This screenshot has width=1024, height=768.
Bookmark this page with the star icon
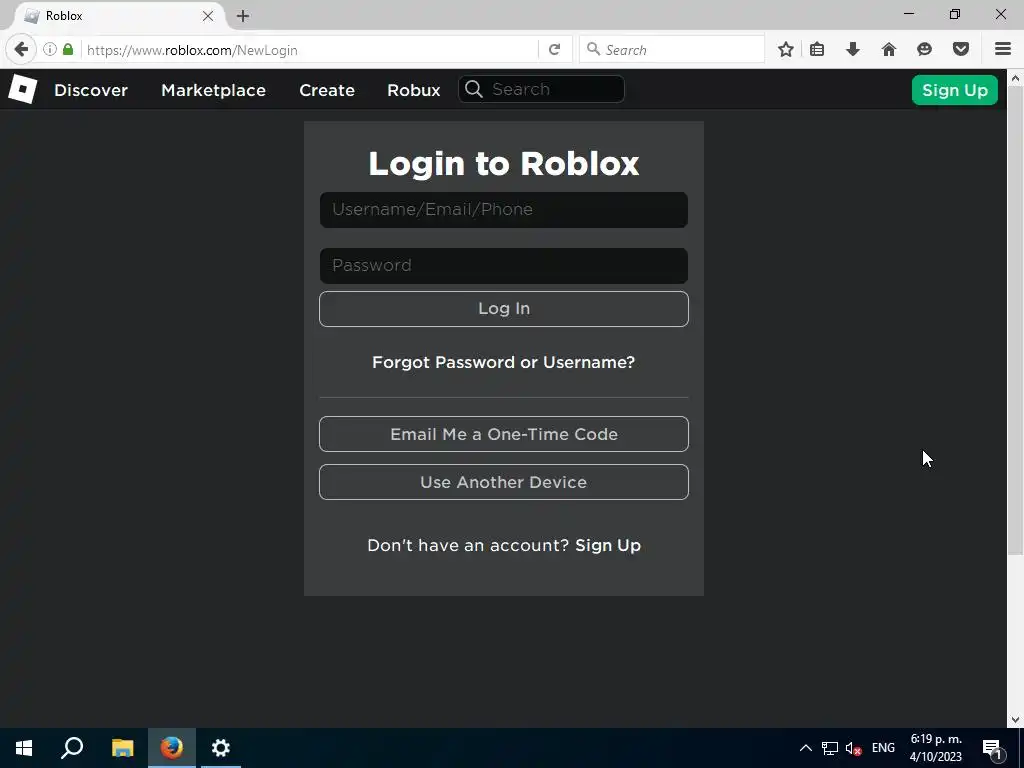tap(786, 50)
